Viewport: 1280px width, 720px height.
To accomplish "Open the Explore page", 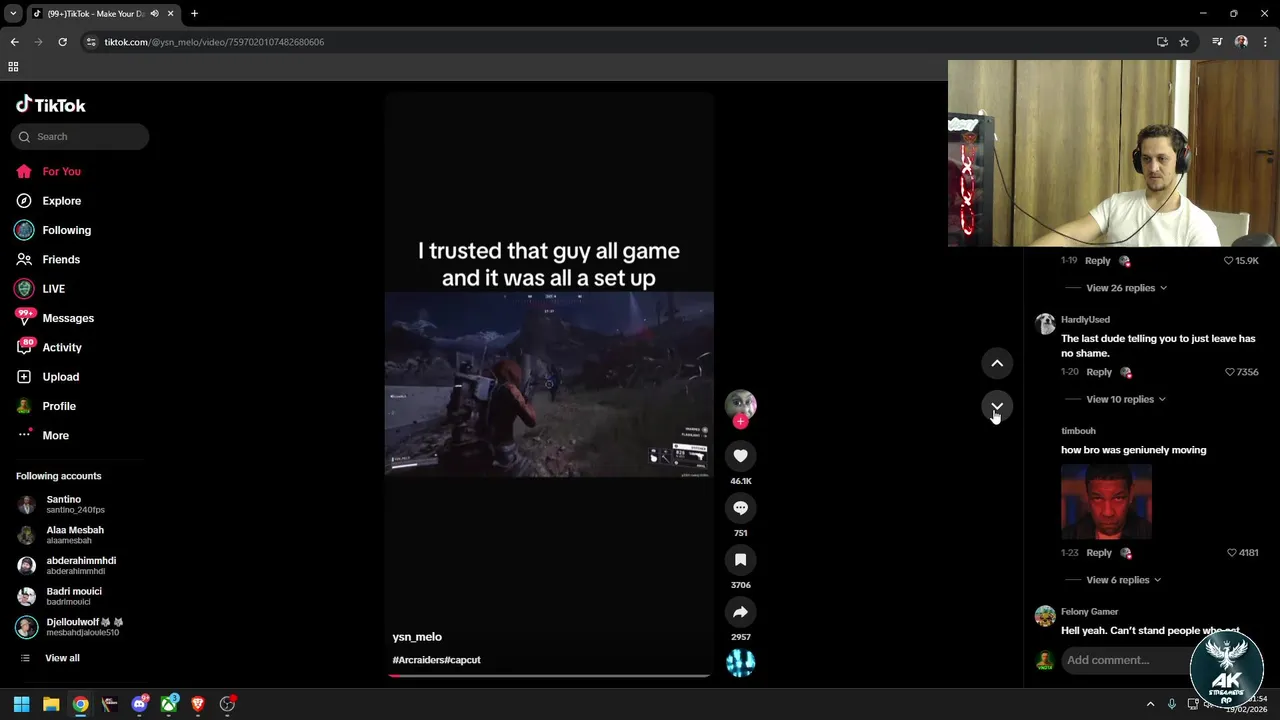I will pyautogui.click(x=61, y=201).
